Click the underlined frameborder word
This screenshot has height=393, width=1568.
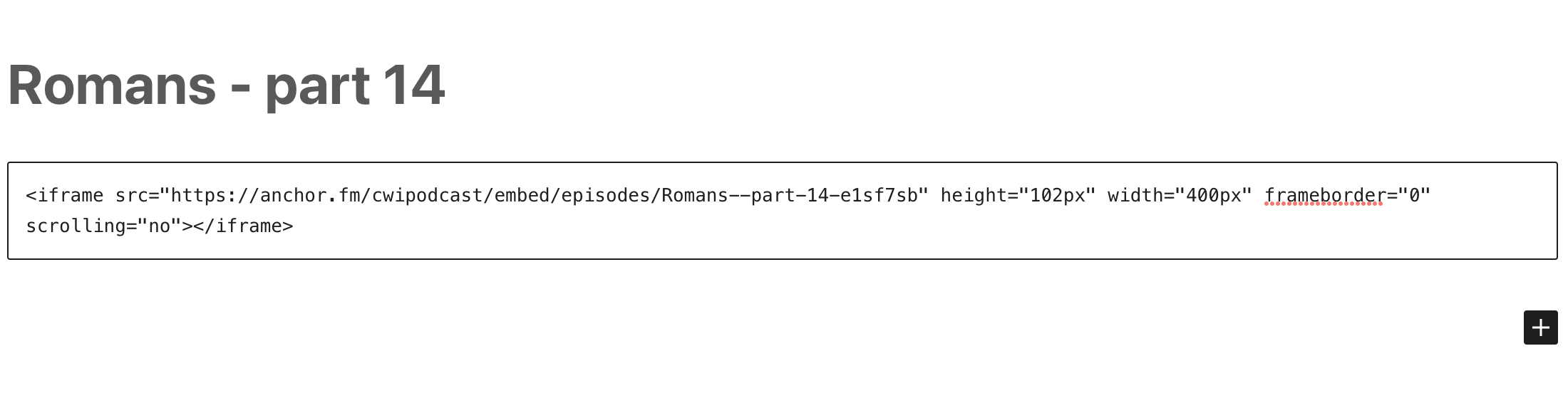tap(1324, 196)
